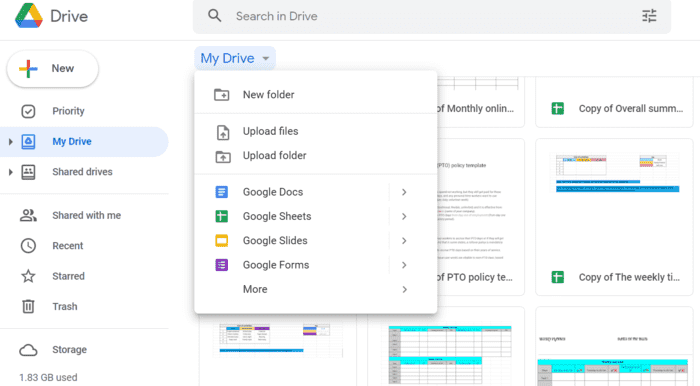Click the yellow Google Slides icon

point(221,241)
